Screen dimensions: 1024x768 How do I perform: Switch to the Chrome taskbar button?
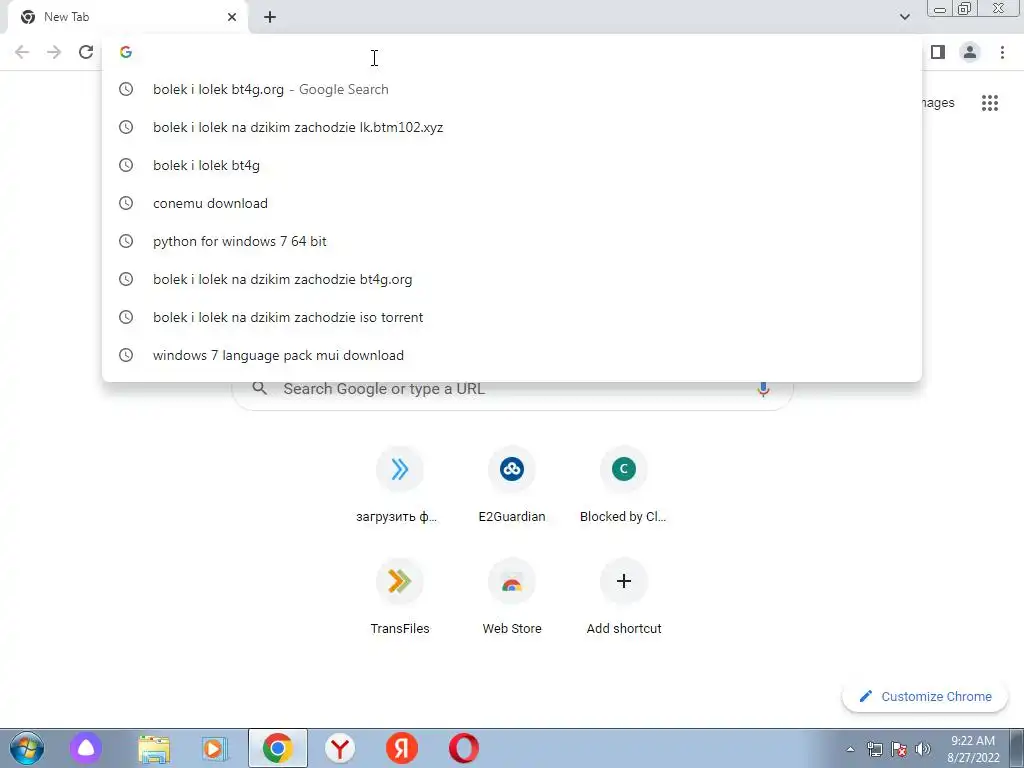tap(278, 748)
